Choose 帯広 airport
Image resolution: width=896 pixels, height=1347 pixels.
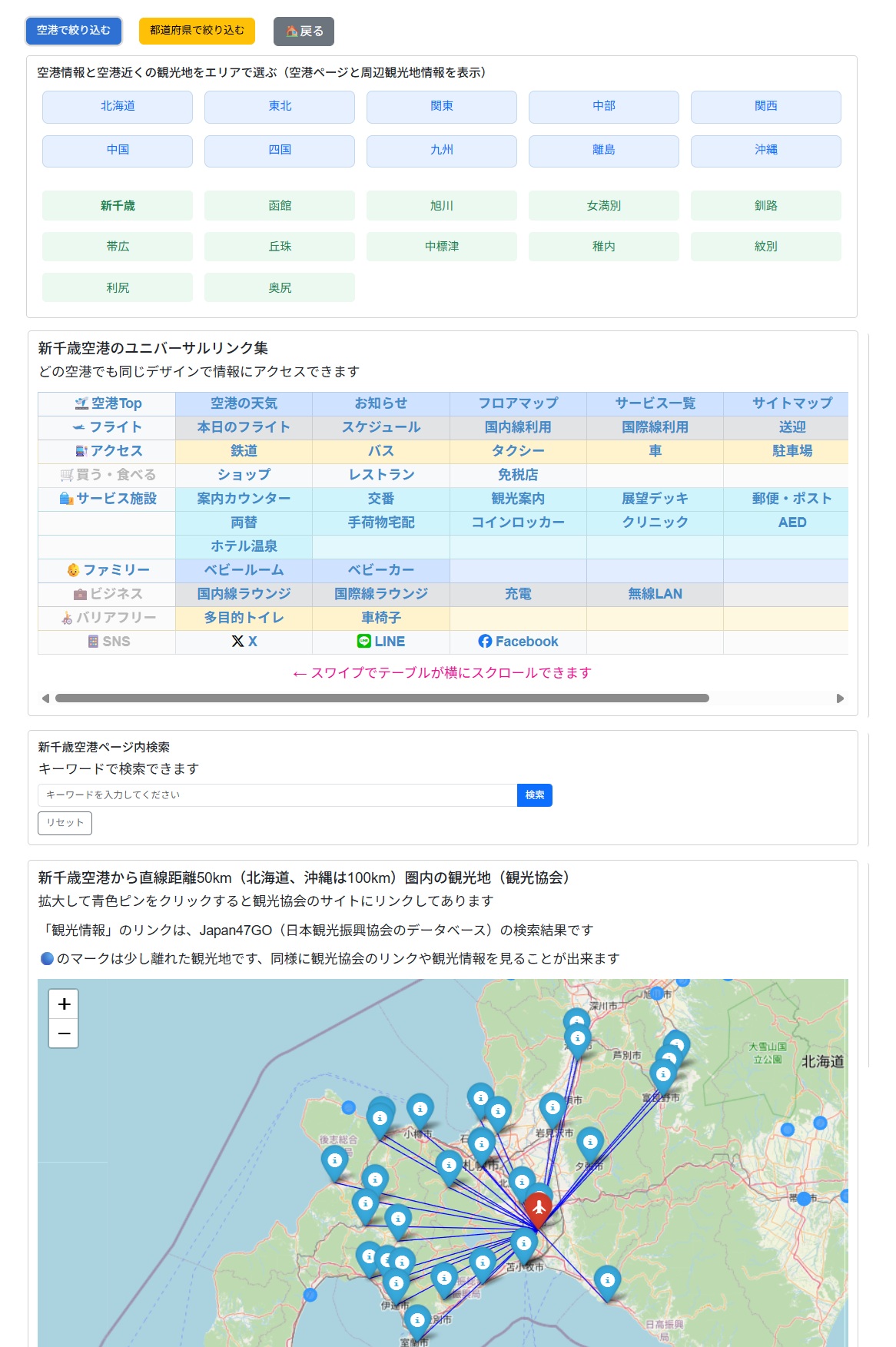point(118,247)
